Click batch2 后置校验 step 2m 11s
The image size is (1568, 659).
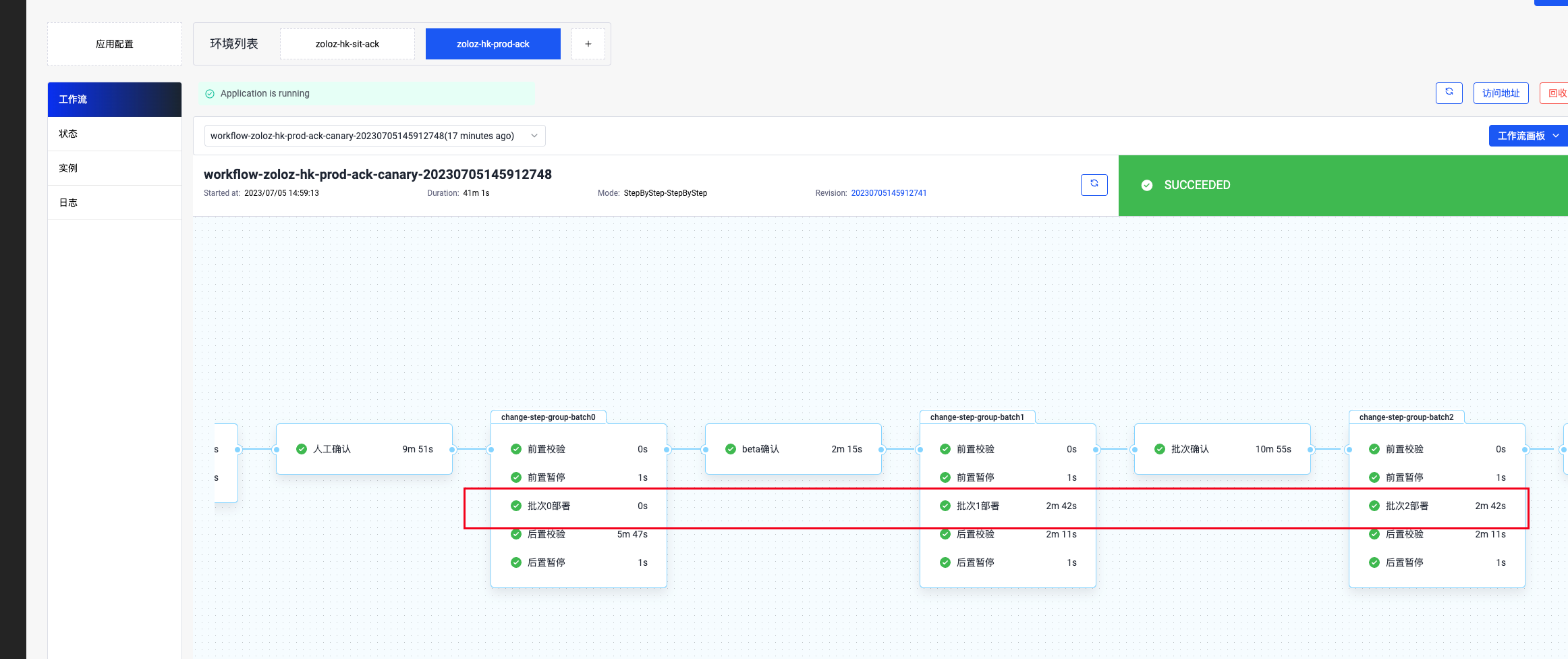(1437, 534)
